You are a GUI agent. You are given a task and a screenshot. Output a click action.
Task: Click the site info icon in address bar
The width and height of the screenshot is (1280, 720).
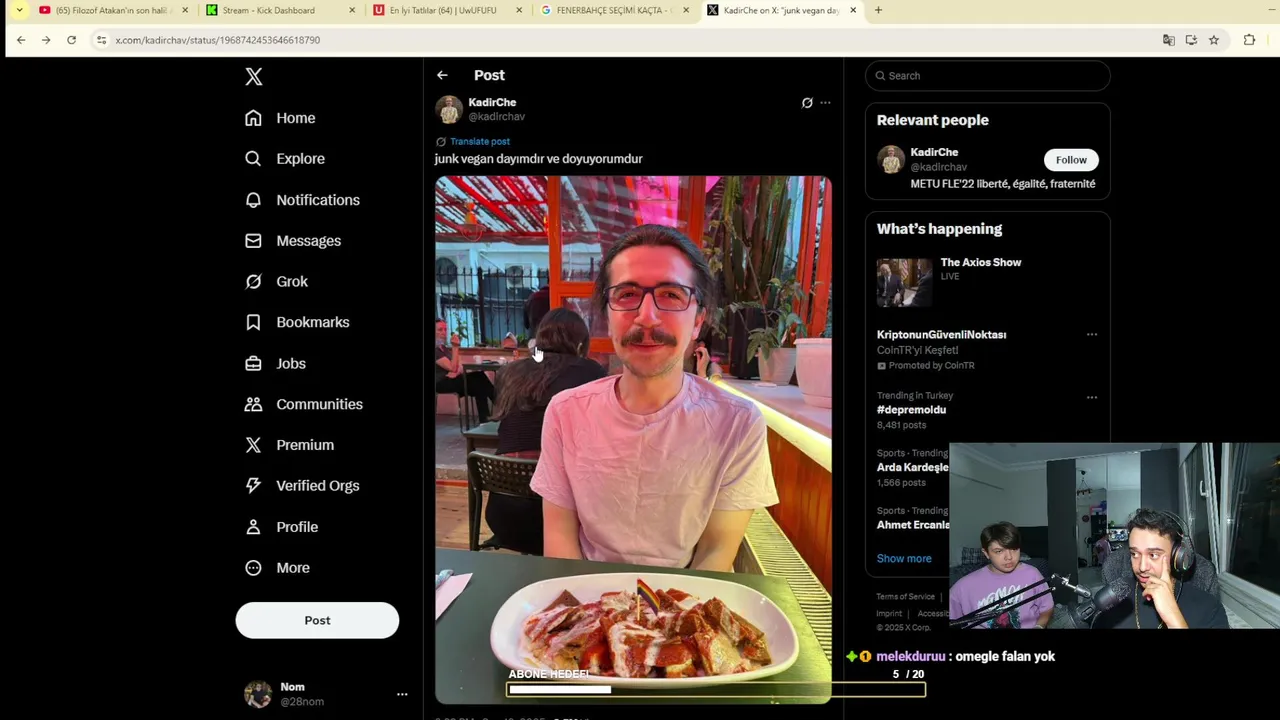pos(101,40)
